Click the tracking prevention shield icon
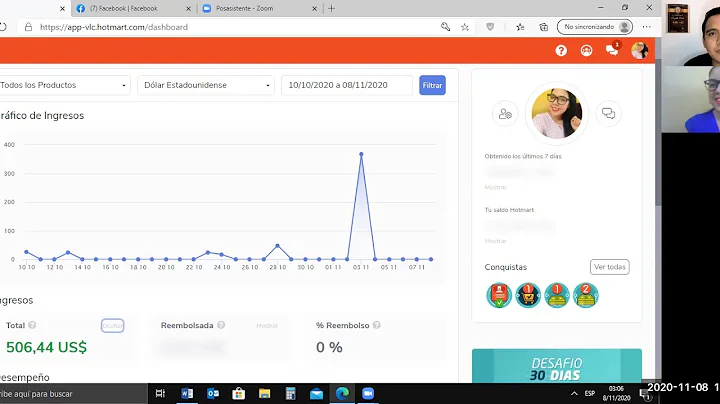Viewport: 720px width, 404px height. click(x=490, y=27)
